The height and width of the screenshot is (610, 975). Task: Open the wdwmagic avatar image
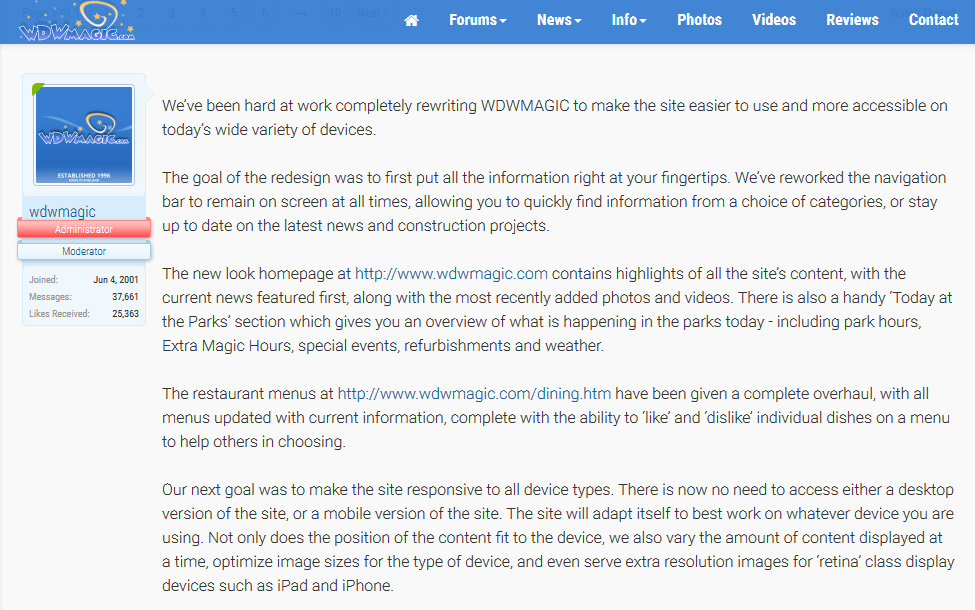point(84,135)
